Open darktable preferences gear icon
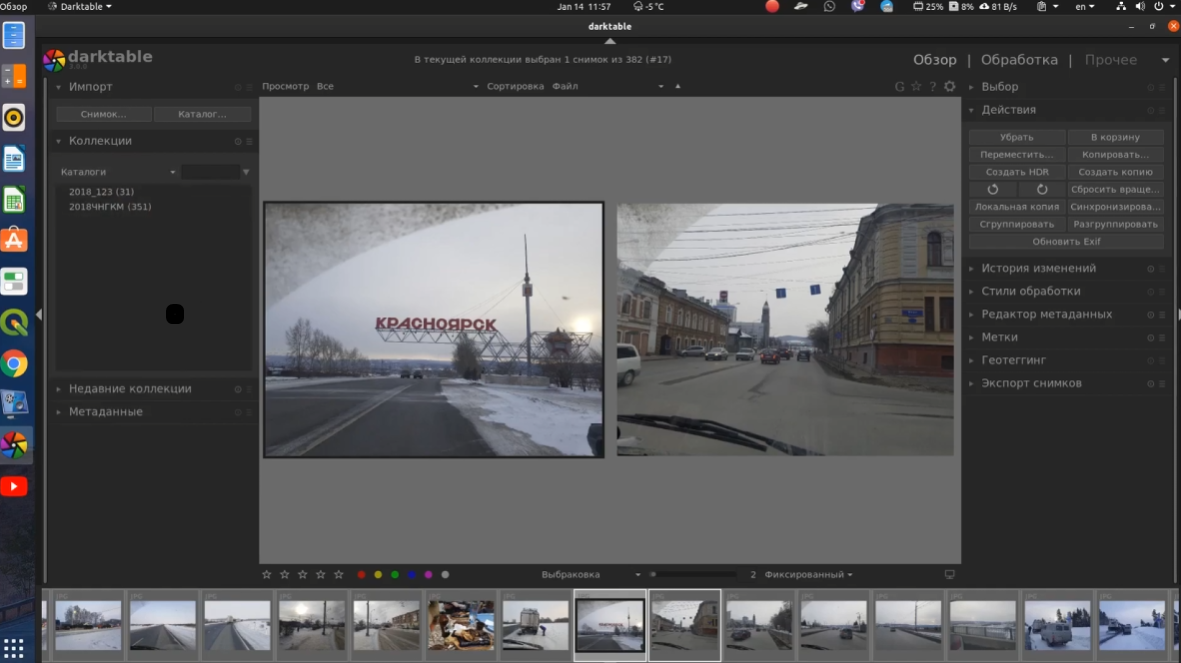Screen dimensions: 1181x663 [950, 87]
